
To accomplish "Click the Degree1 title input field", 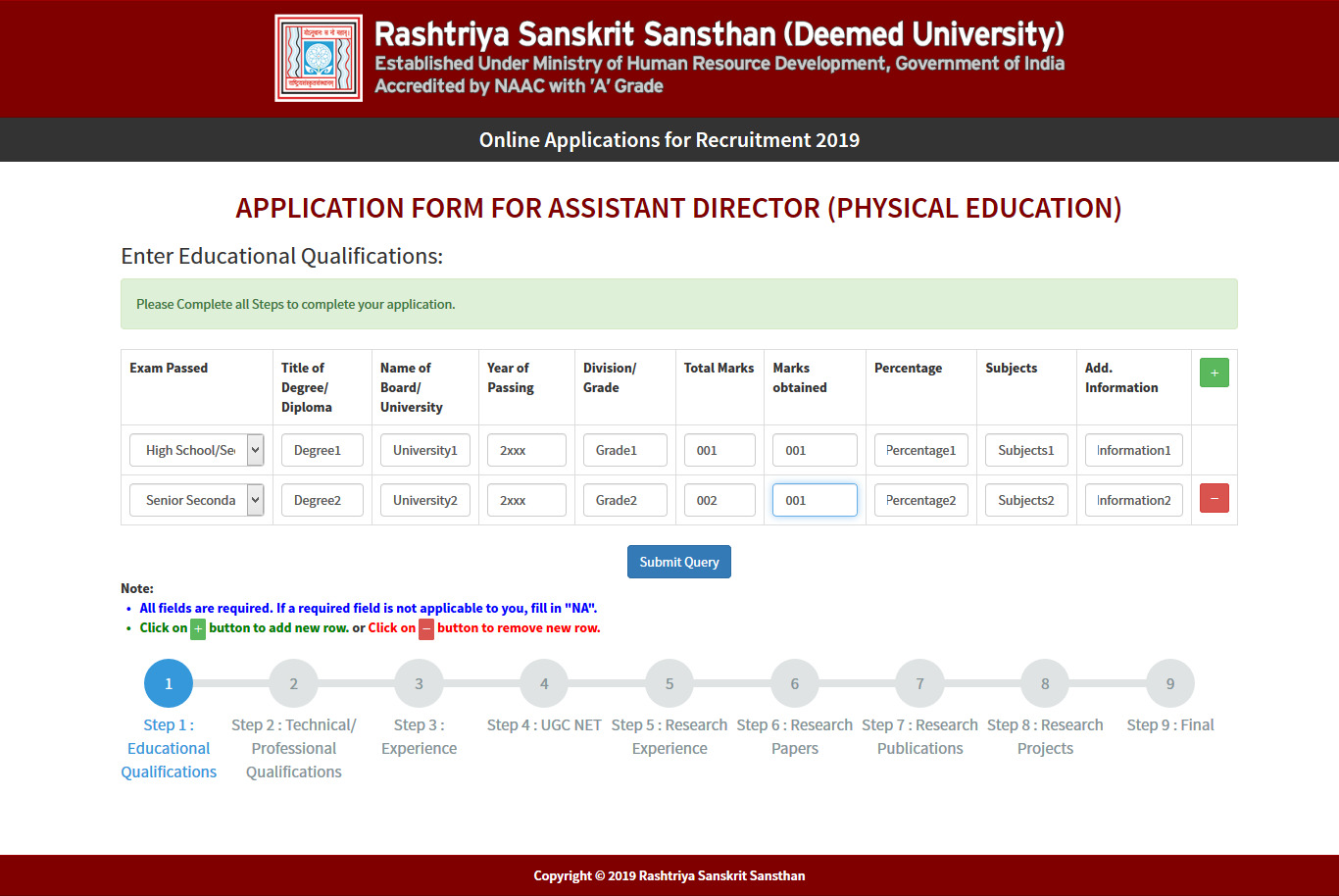I will click(x=322, y=451).
